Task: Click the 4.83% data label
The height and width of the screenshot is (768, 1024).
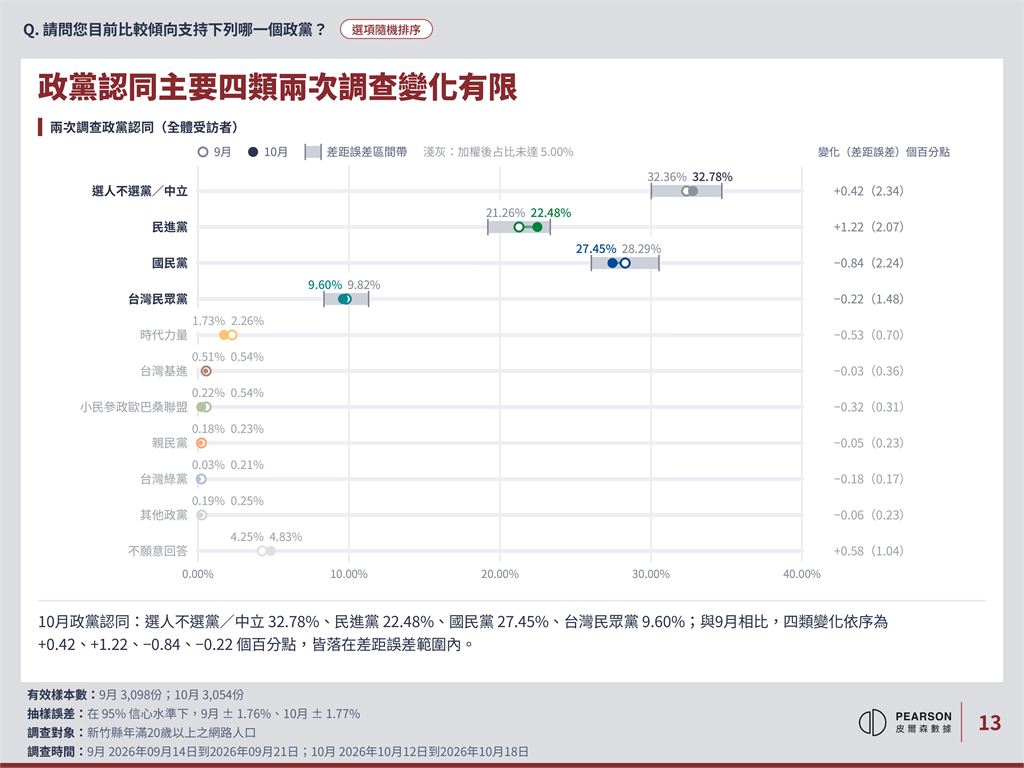Action: [x=286, y=537]
